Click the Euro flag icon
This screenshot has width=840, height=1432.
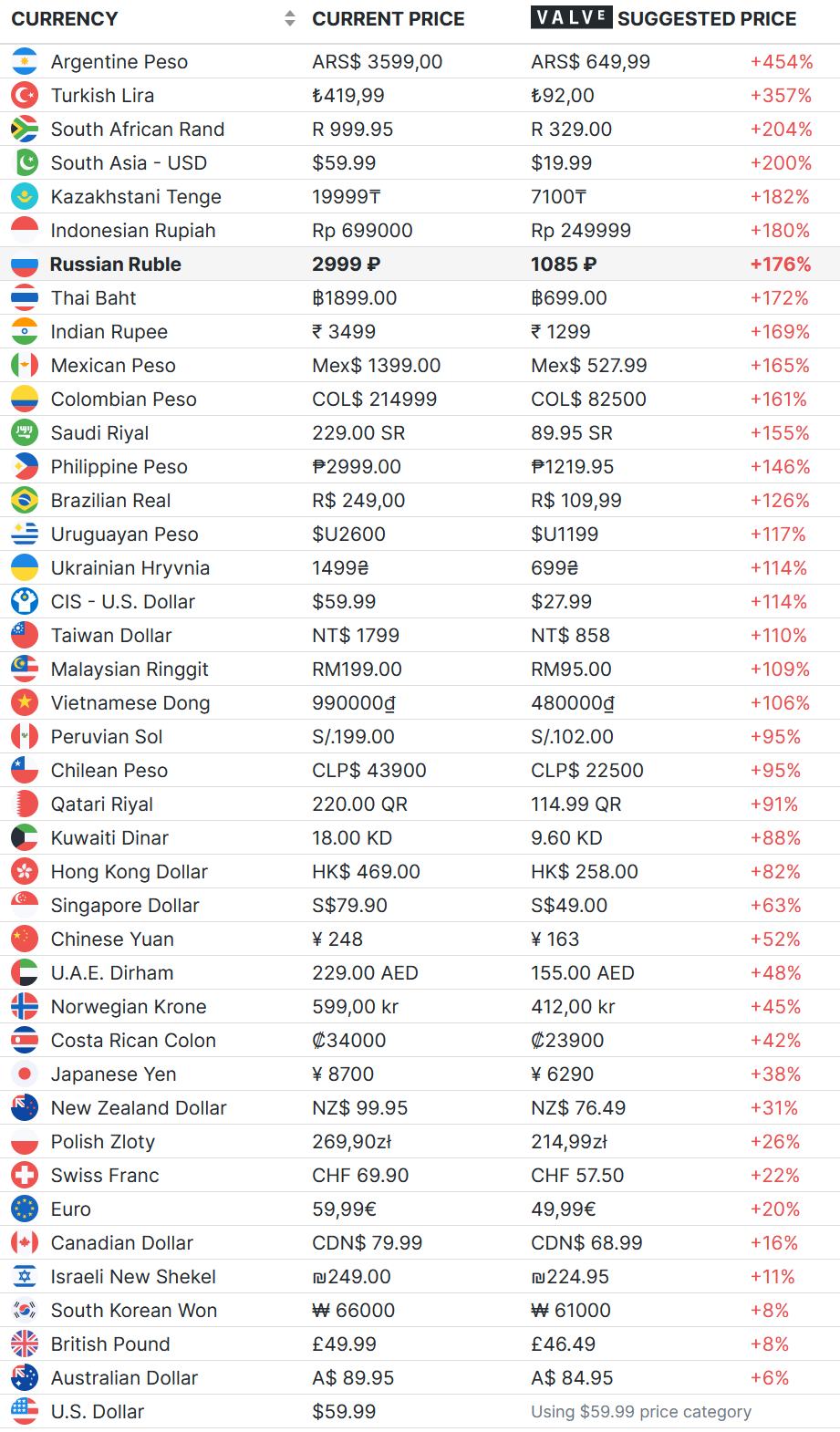(25, 1209)
